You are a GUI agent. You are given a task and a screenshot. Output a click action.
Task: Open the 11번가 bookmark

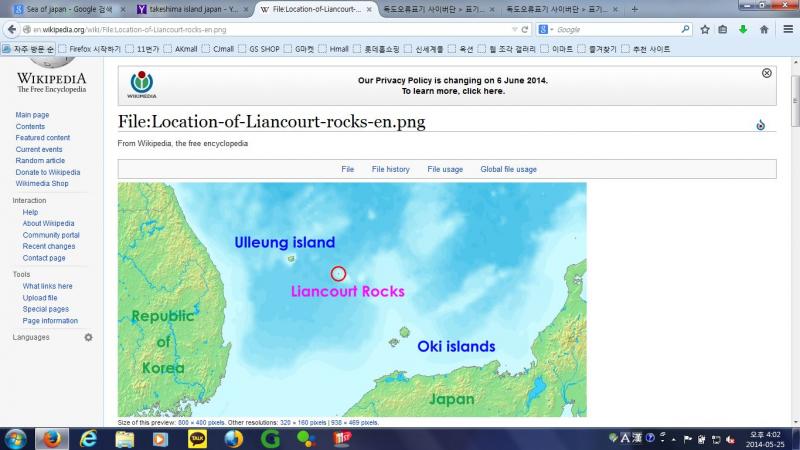pyautogui.click(x=143, y=49)
